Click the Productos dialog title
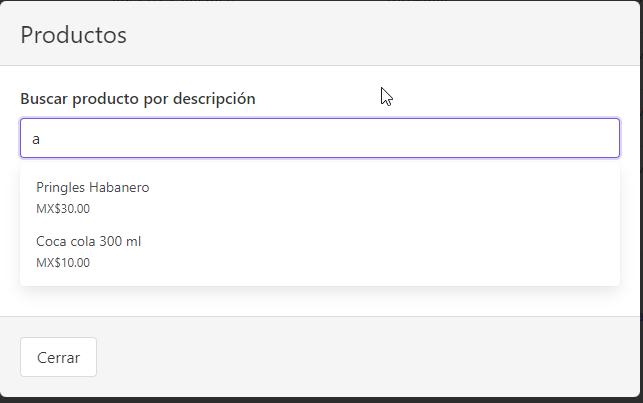643x403 pixels. [x=73, y=35]
